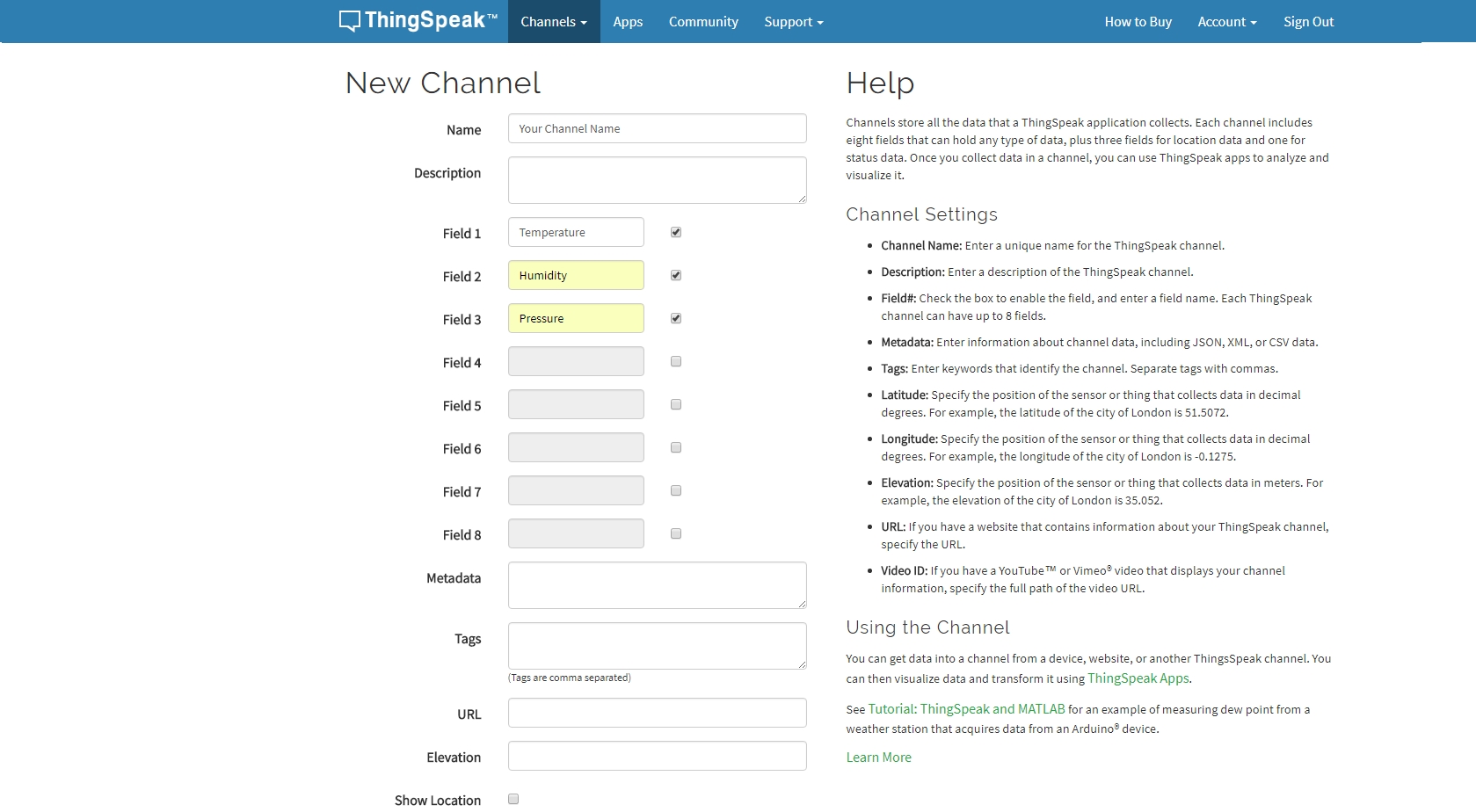This screenshot has height=812, width=1476.
Task: Click the disabled Field 8 text box
Action: pos(576,533)
